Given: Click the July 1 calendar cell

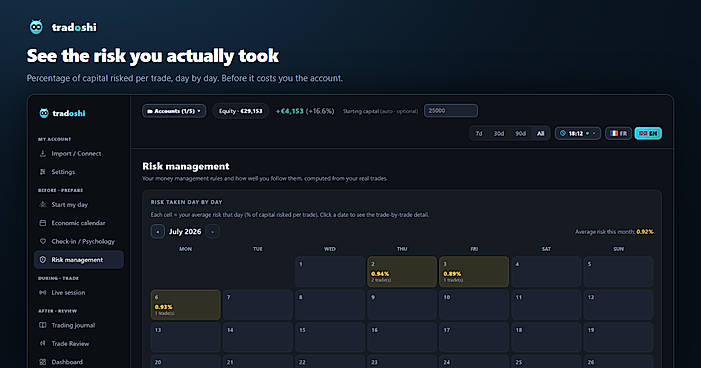Looking at the screenshot, I should click(x=330, y=271).
